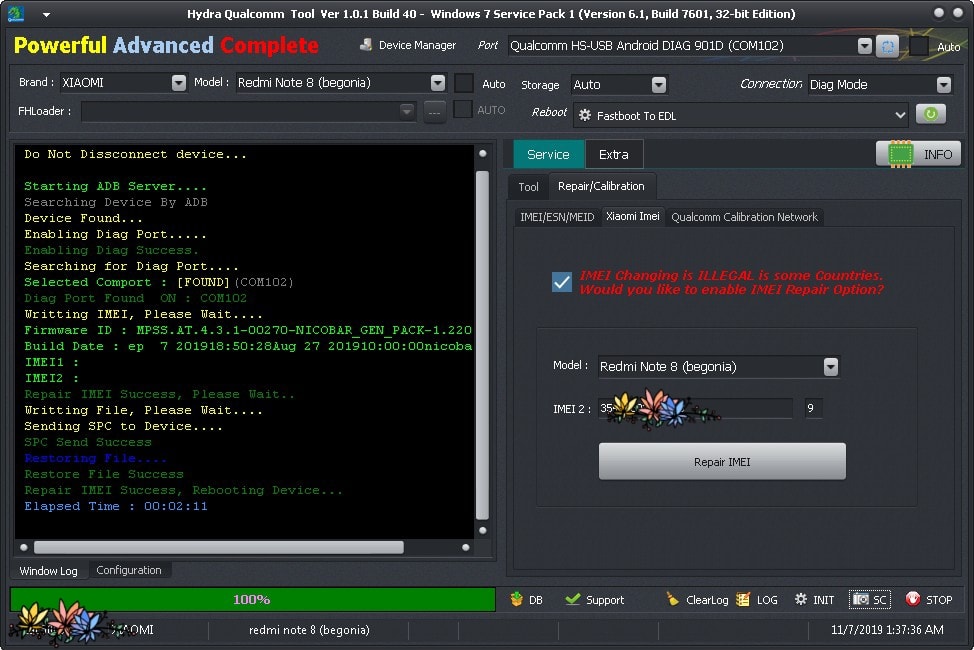Image resolution: width=974 pixels, height=650 pixels.
Task: Click the green reboot execute button
Action: (x=930, y=114)
